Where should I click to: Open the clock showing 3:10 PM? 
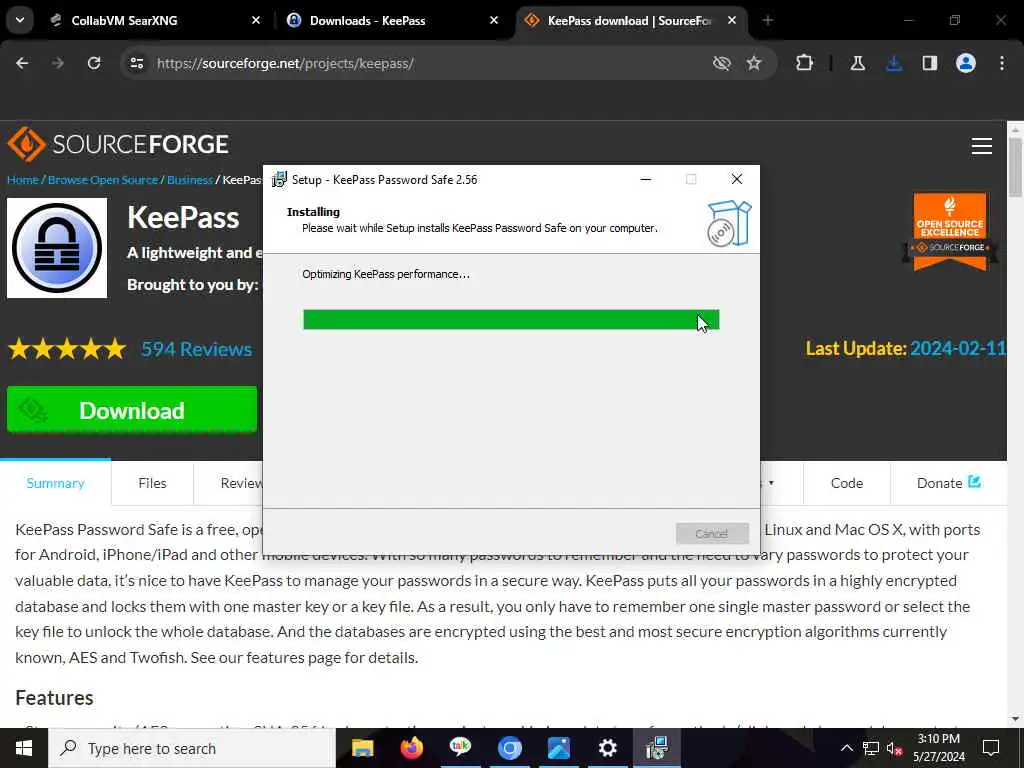tap(939, 748)
